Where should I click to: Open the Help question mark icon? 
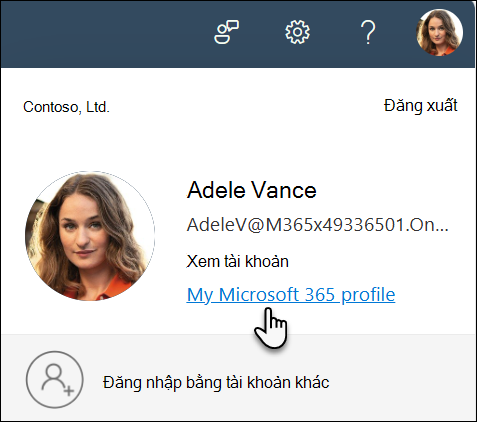pos(368,32)
